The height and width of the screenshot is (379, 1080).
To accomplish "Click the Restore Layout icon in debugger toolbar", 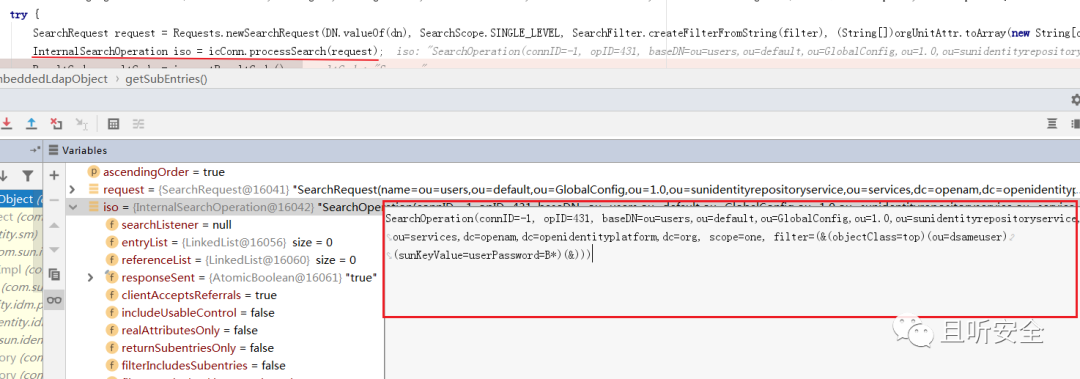I will tap(1052, 123).
